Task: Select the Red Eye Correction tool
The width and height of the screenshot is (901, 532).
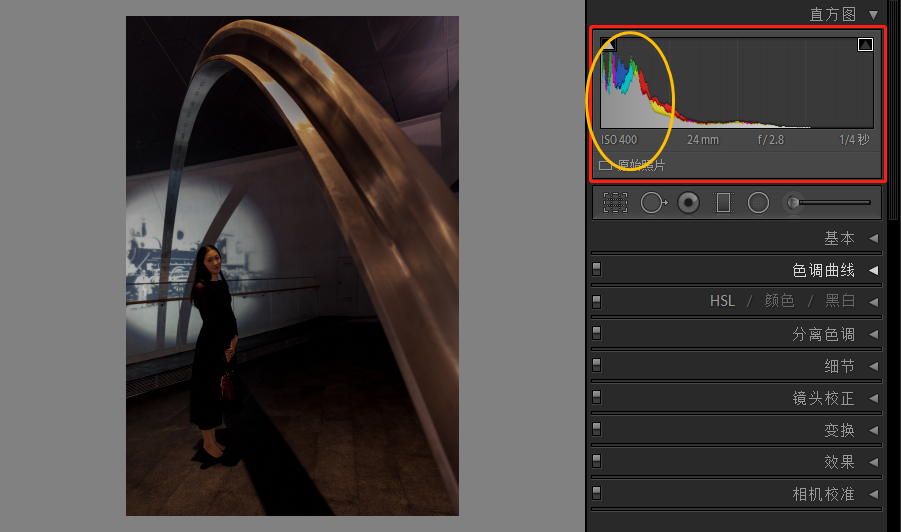Action: click(688, 203)
